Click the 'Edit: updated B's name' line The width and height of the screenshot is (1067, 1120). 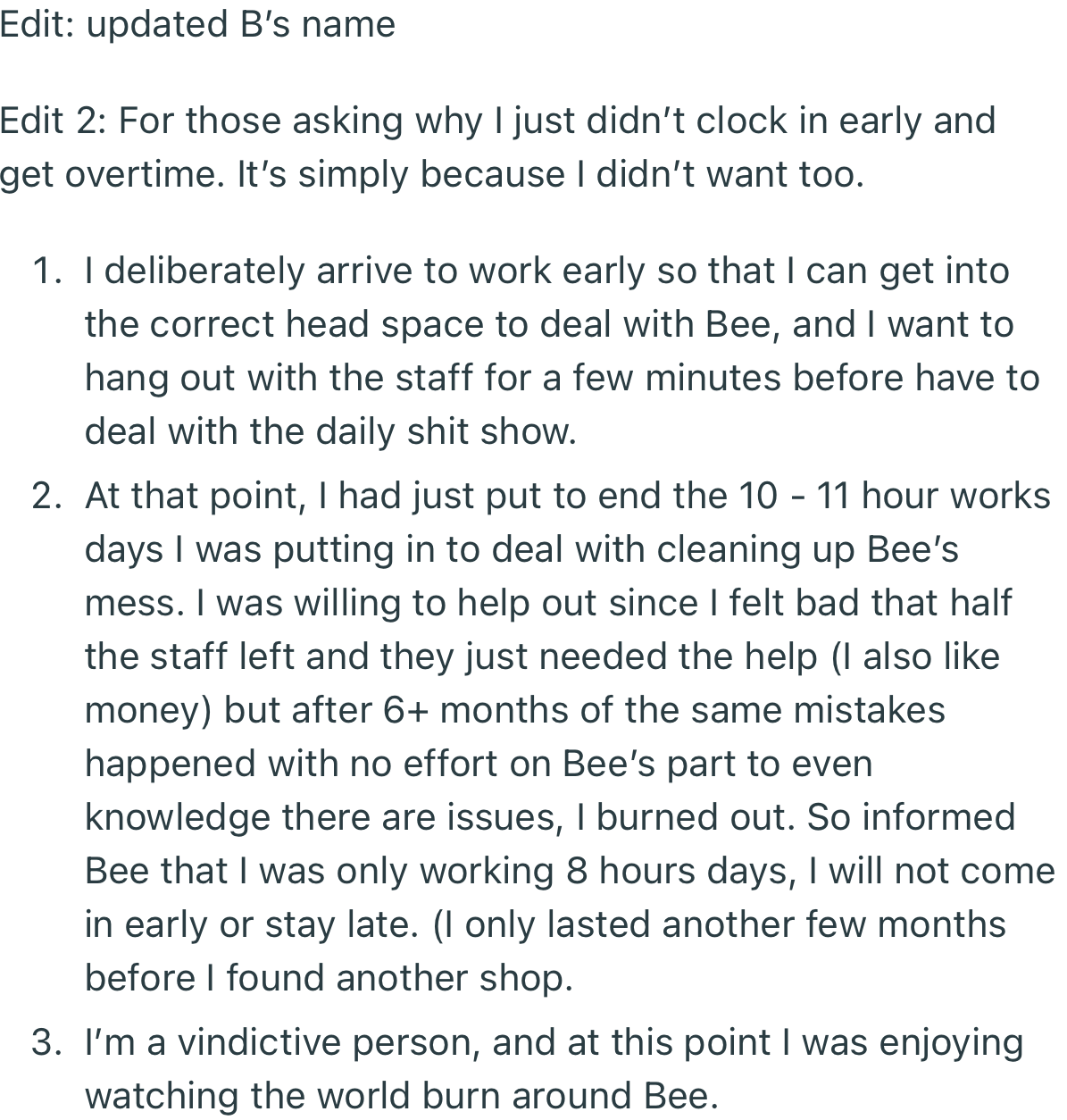pos(197,24)
